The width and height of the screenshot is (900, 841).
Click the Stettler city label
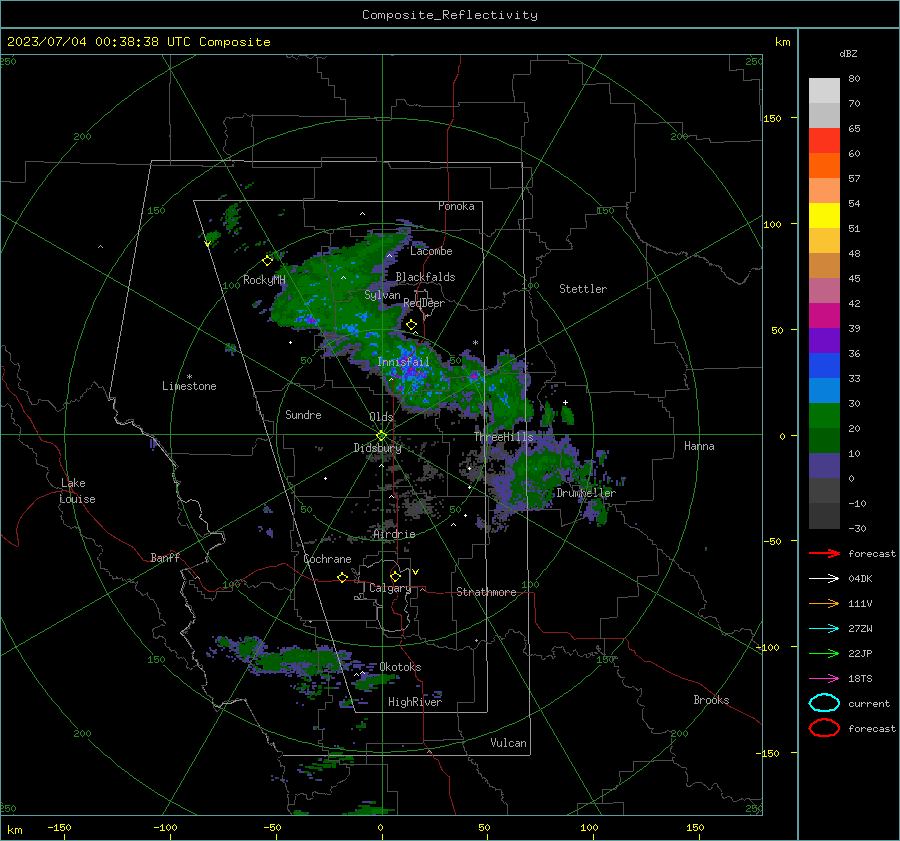pyautogui.click(x=583, y=289)
